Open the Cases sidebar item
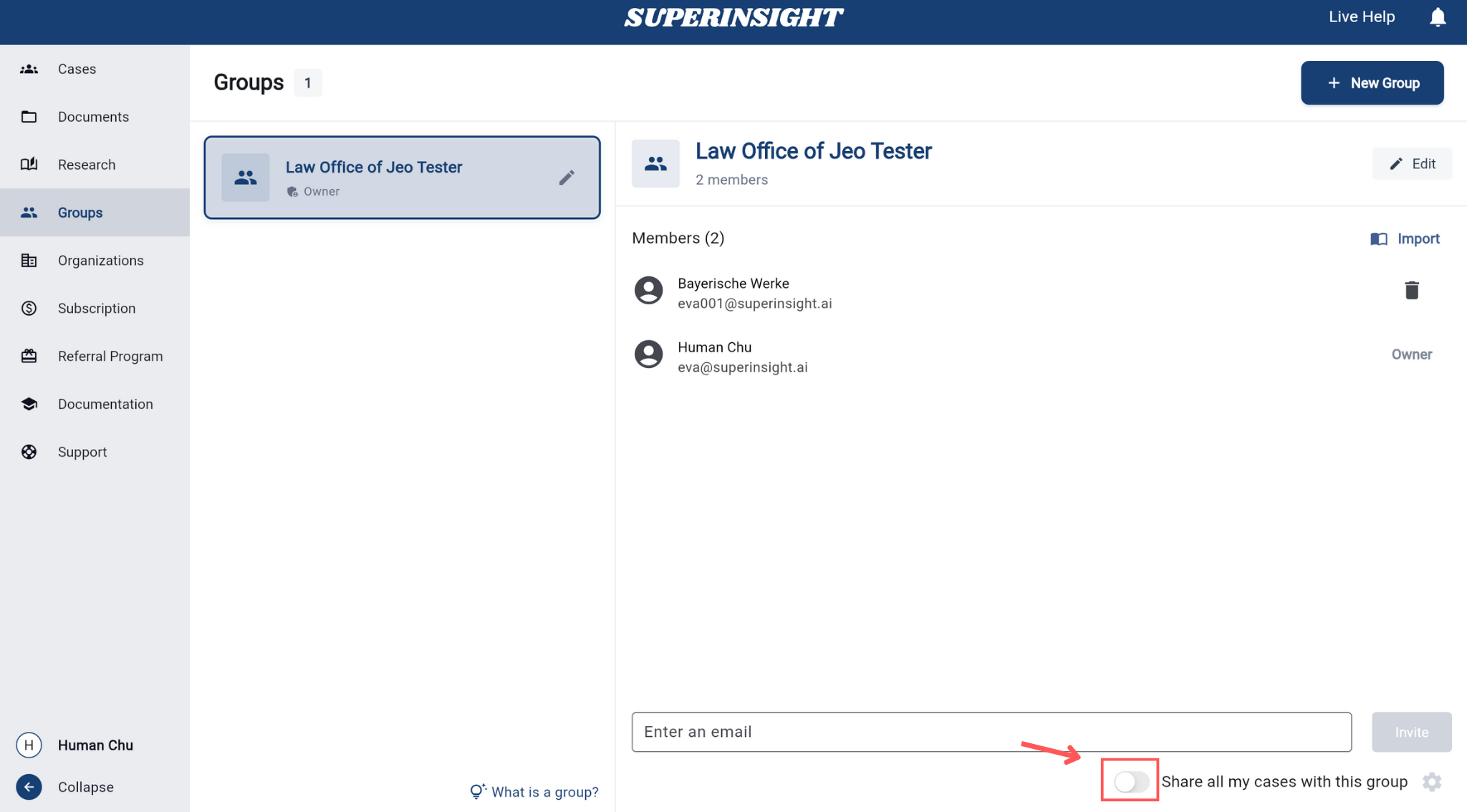The width and height of the screenshot is (1467, 812). [95, 69]
